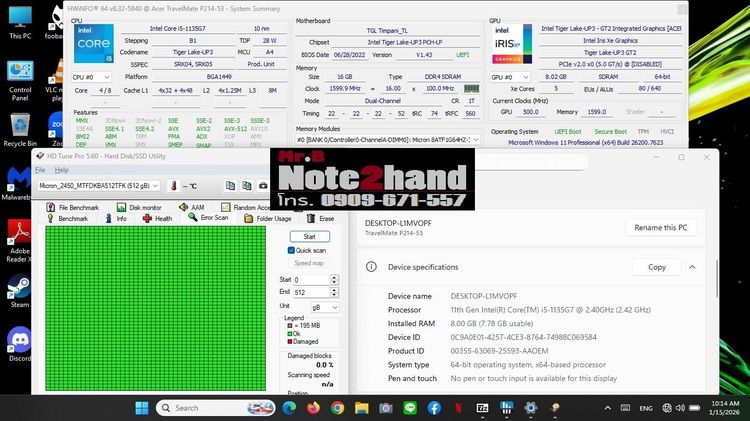The height and width of the screenshot is (421, 750).
Task: Open Facebook from the taskbar
Action: pyautogui.click(x=434, y=408)
